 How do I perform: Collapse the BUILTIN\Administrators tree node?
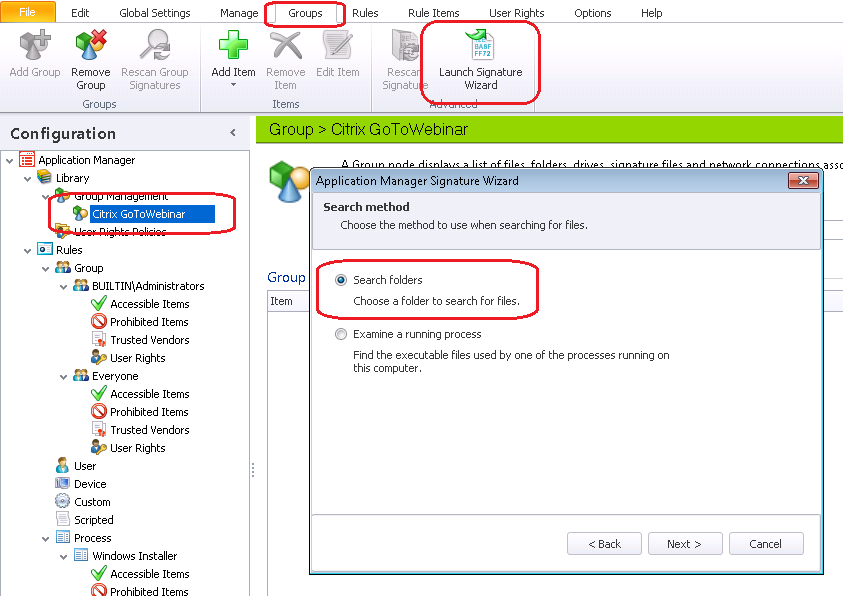tap(64, 286)
